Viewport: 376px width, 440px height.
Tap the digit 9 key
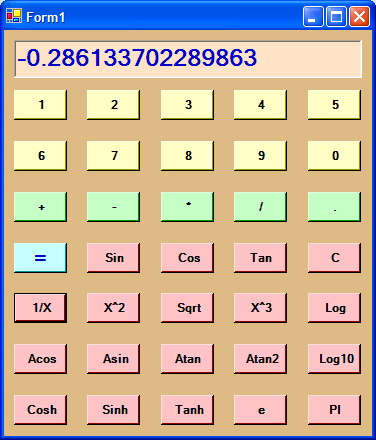[260, 156]
